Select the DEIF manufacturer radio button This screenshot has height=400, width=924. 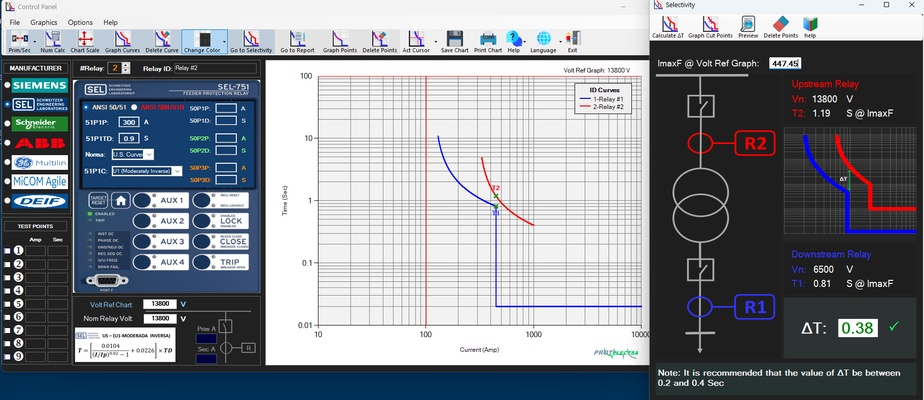click(x=7, y=201)
